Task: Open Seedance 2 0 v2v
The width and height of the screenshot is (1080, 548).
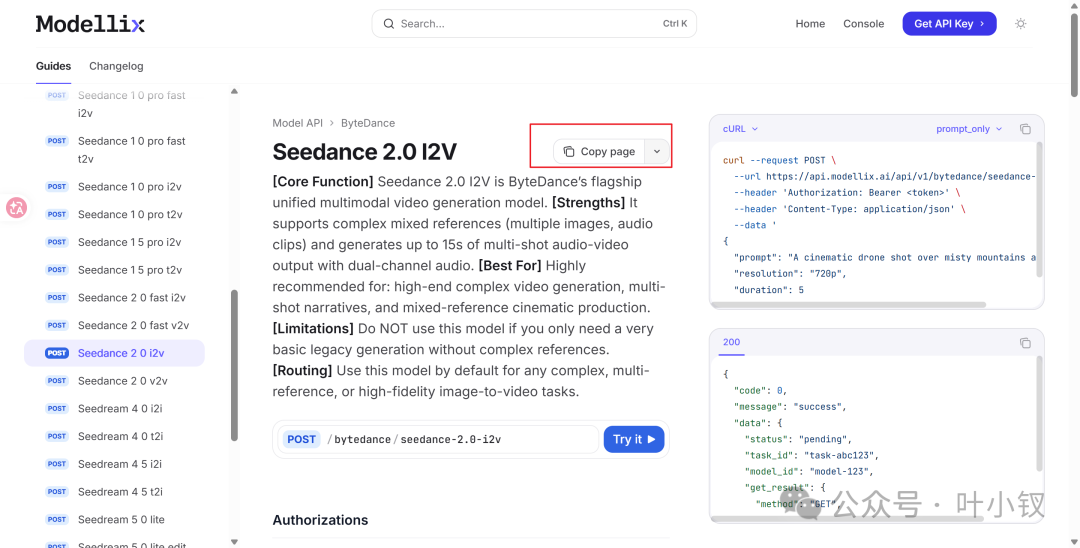Action: (114, 381)
